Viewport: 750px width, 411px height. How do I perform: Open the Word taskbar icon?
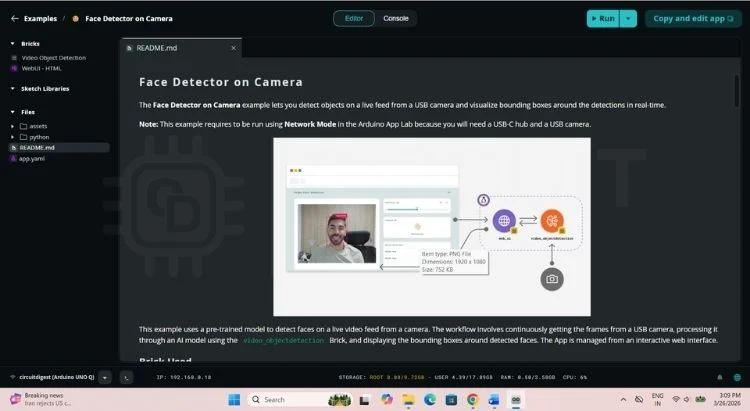tap(494, 400)
